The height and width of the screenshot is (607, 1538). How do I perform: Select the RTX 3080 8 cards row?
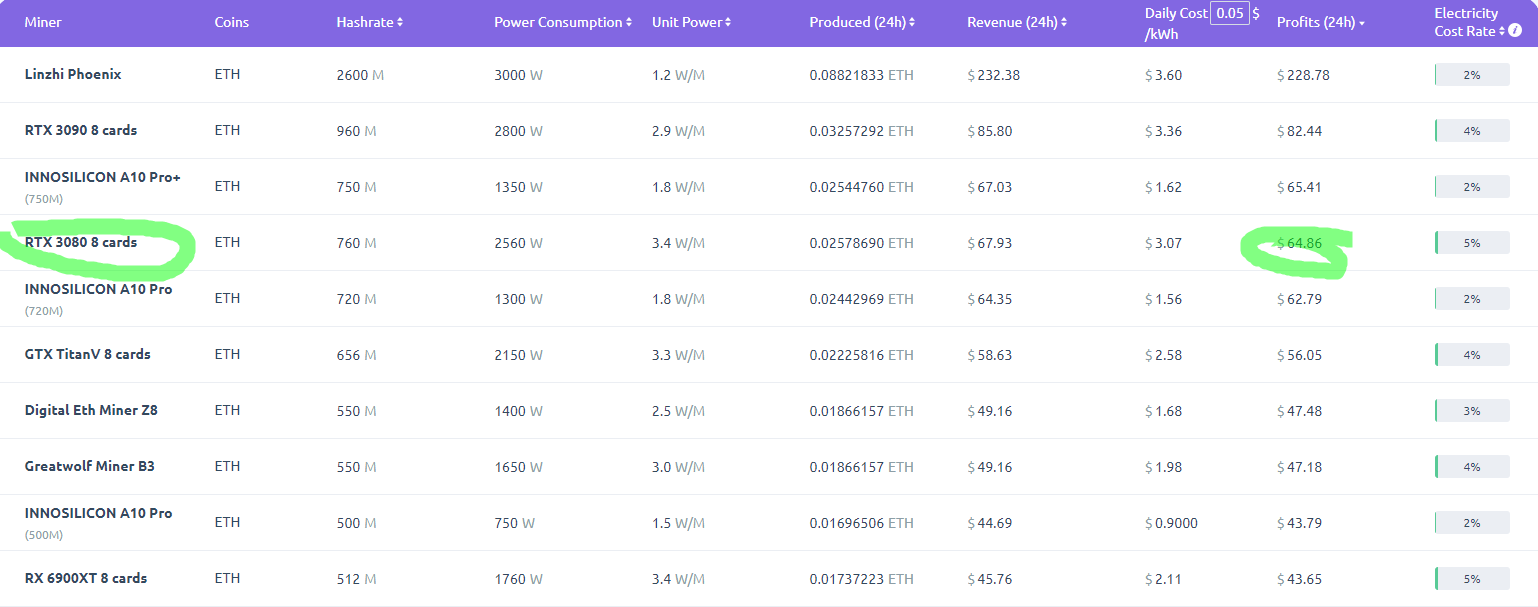[81, 242]
